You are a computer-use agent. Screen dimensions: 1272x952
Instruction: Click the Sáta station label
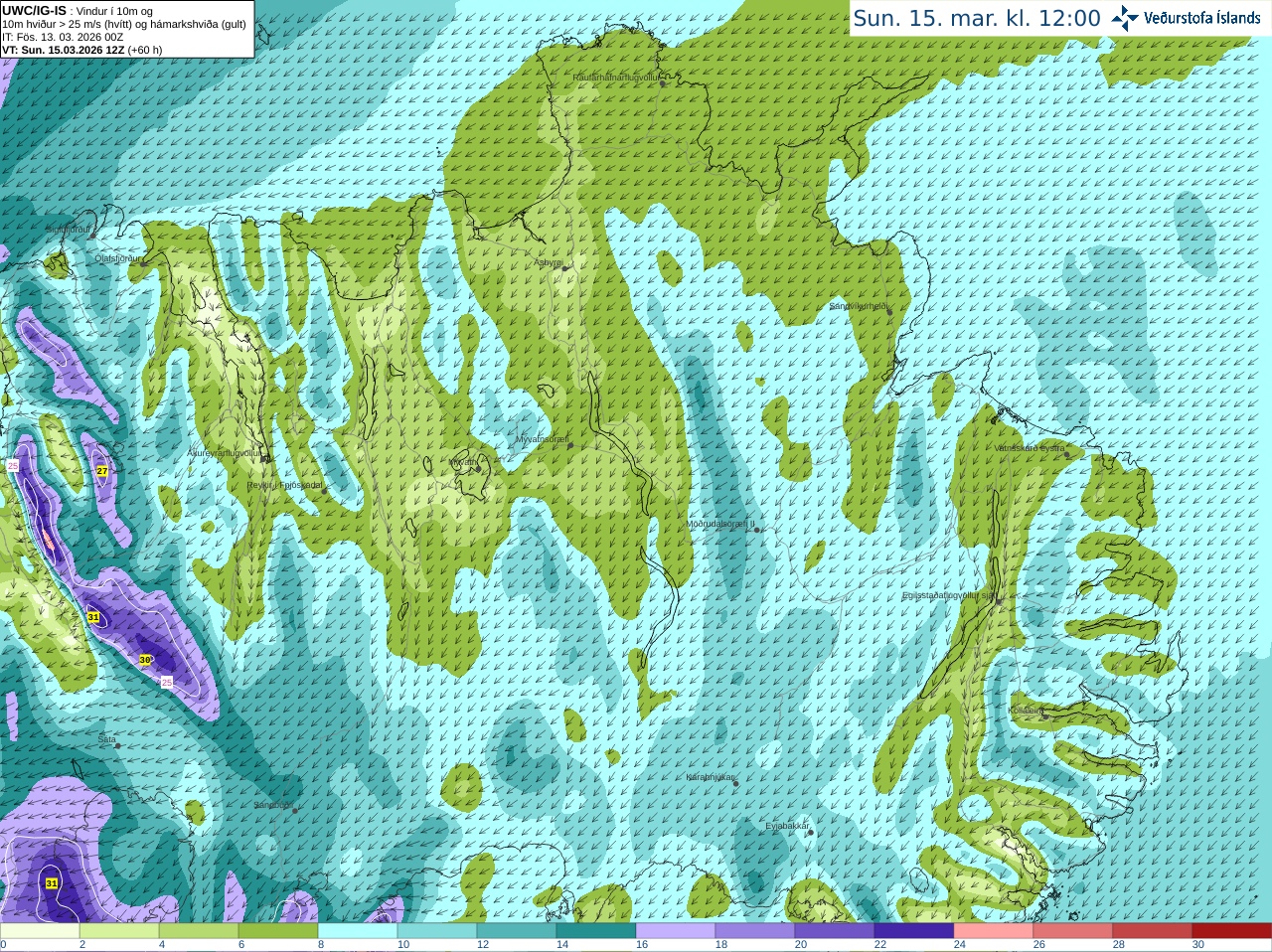pyautogui.click(x=107, y=739)
